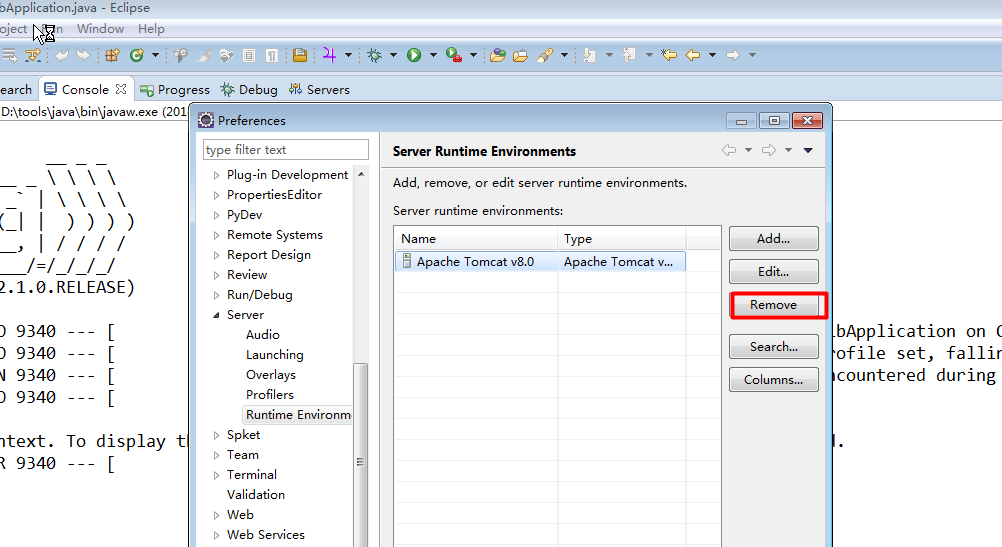The image size is (1002, 547).
Task: Click the Remove button
Action: point(773,305)
